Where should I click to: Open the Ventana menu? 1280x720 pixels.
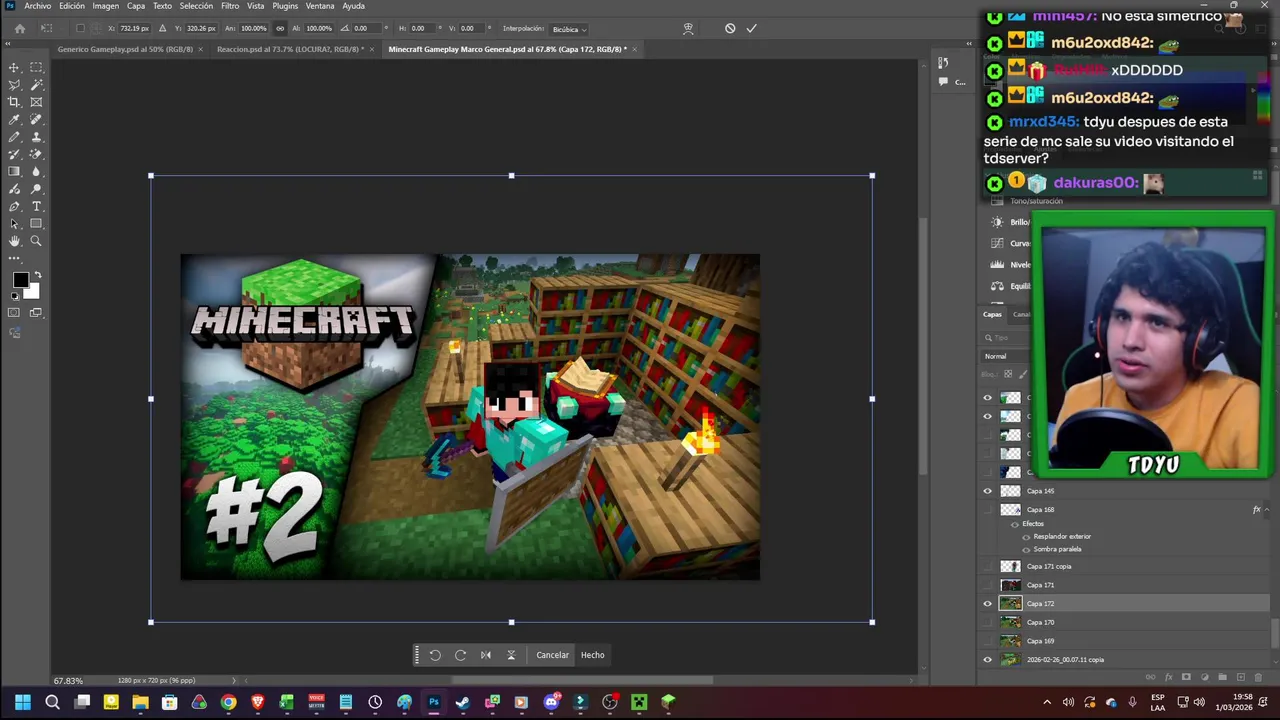coord(320,6)
